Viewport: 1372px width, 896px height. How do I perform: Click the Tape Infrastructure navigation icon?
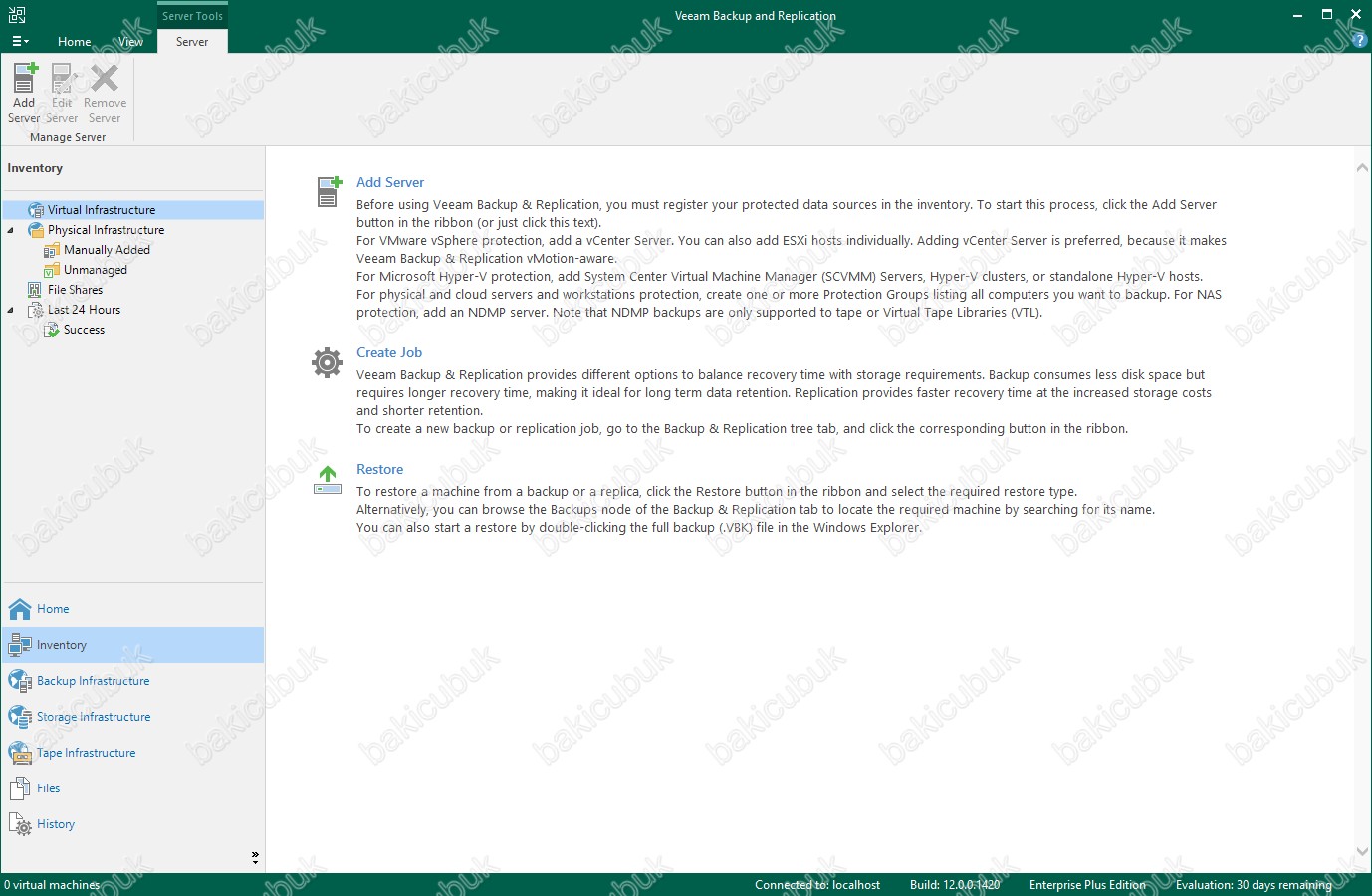20,753
